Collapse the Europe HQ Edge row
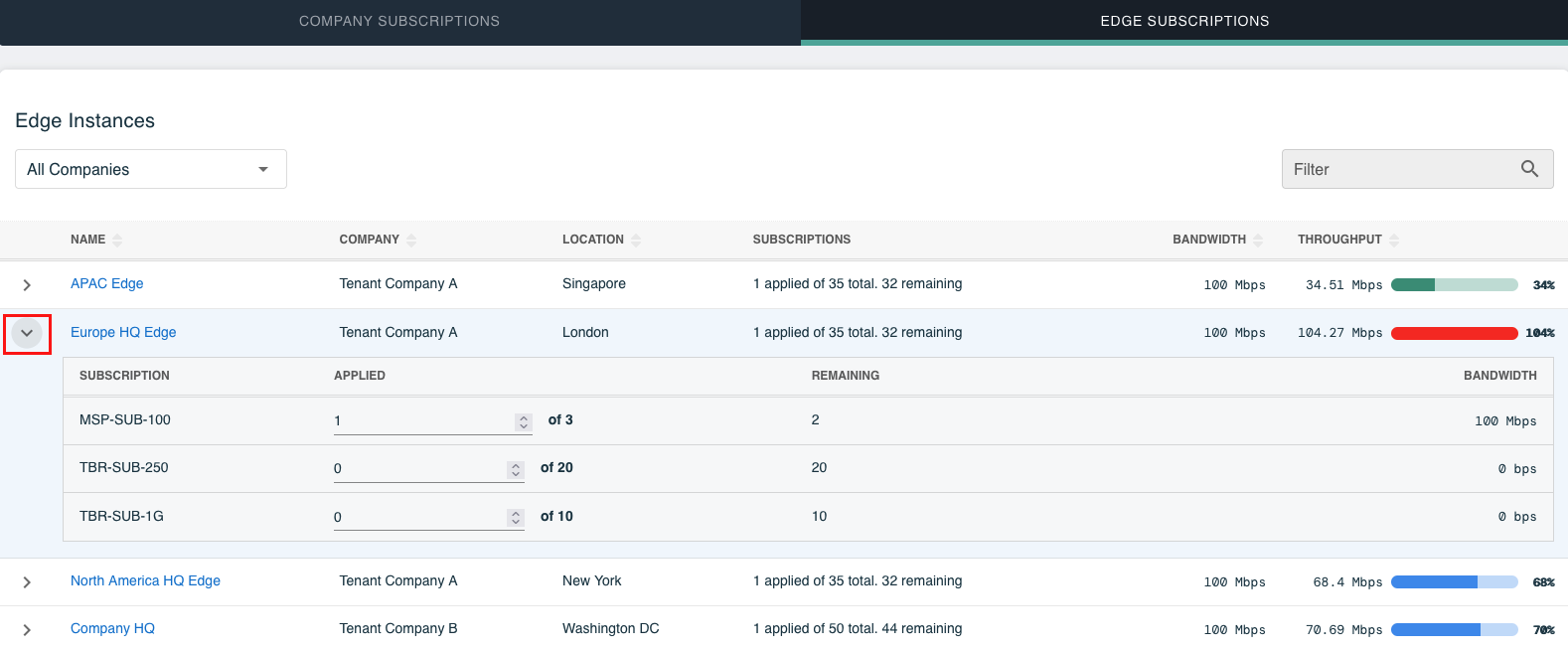The height and width of the screenshot is (653, 1568). point(27,333)
